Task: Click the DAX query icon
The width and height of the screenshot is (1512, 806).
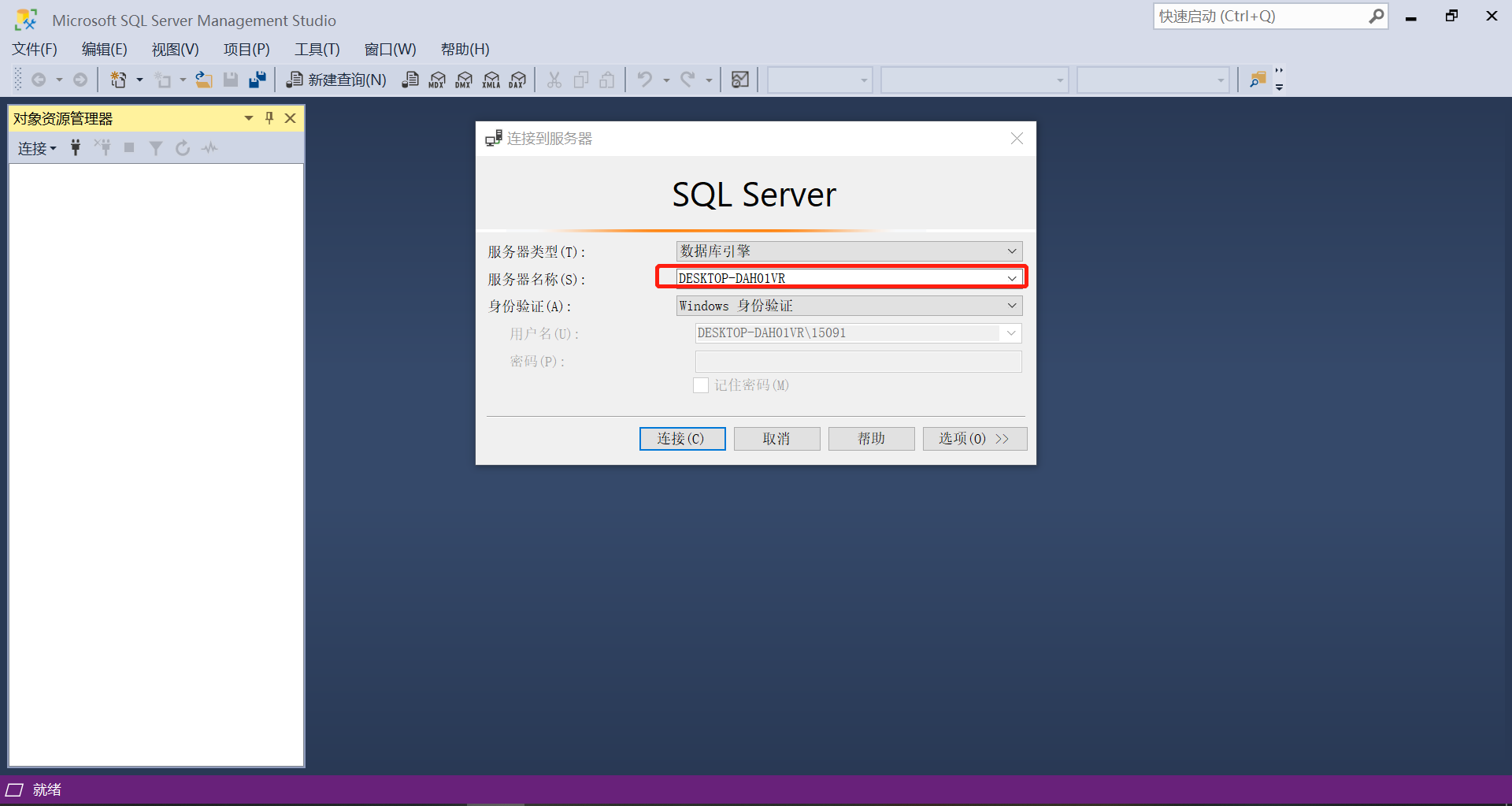Action: 517,80
